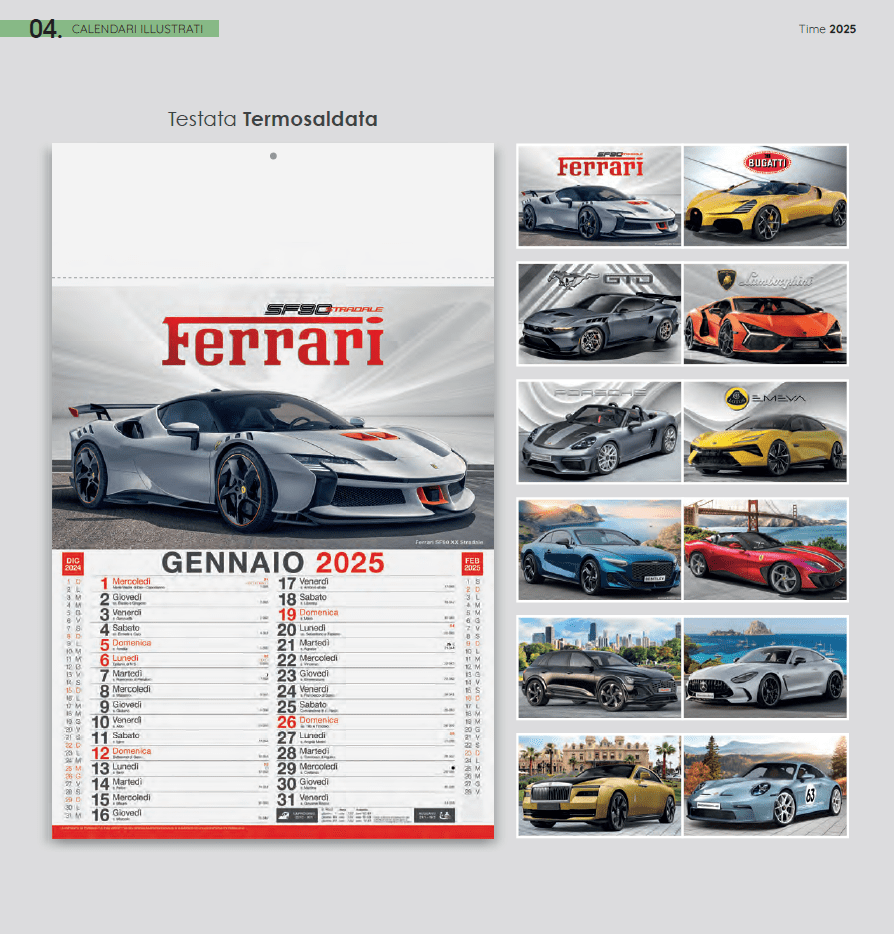Open the small Ferrari SF90 cover thumbnail
Image resolution: width=894 pixels, height=934 pixels.
pyautogui.click(x=599, y=196)
